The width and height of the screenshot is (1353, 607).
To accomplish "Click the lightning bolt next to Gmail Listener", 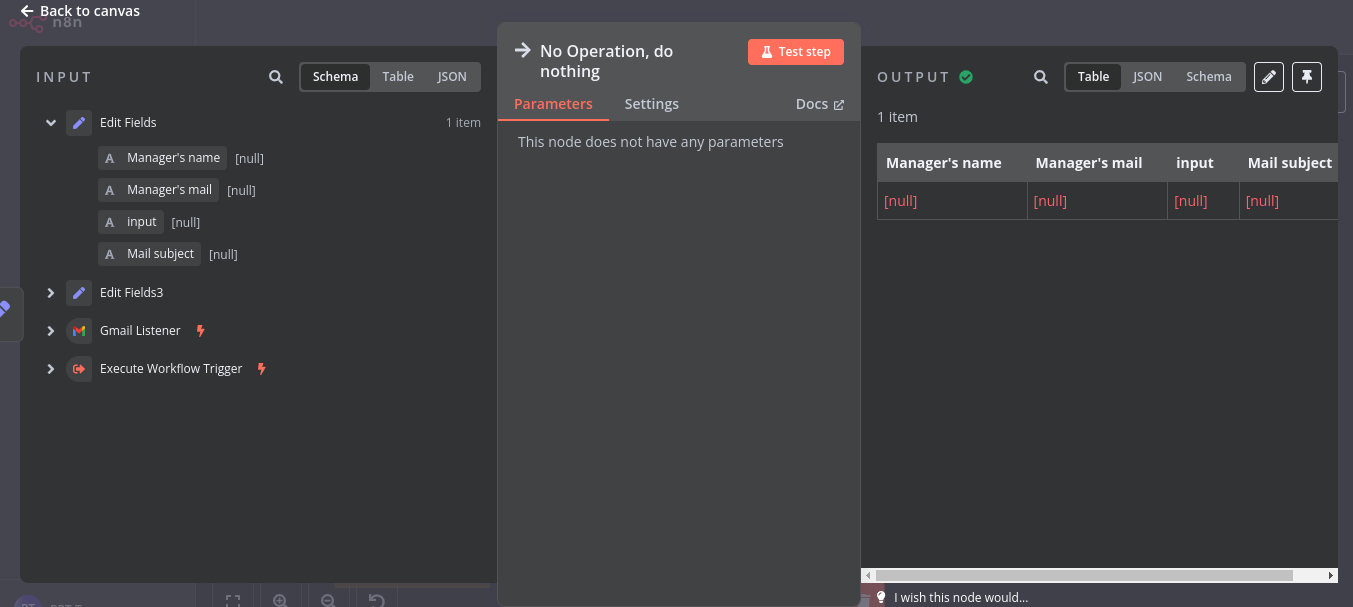I will (x=200, y=331).
